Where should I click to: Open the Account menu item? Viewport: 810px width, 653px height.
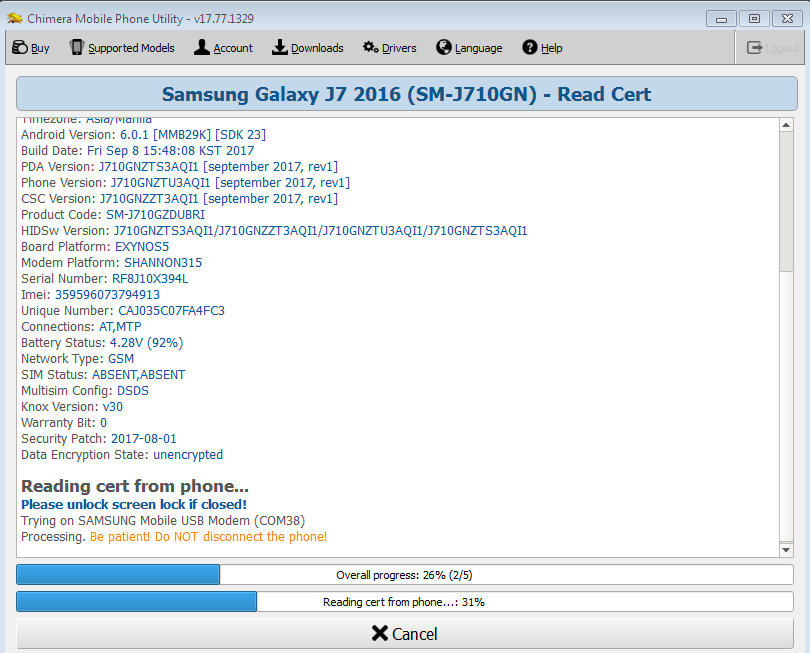click(x=223, y=48)
